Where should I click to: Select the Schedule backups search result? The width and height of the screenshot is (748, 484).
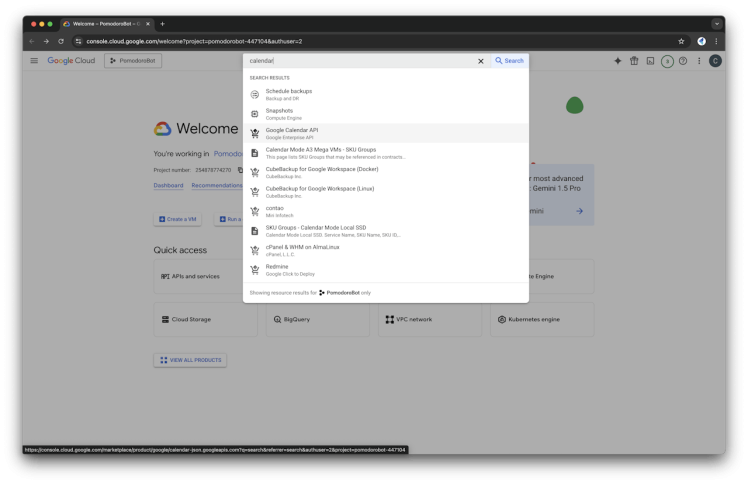coord(385,94)
